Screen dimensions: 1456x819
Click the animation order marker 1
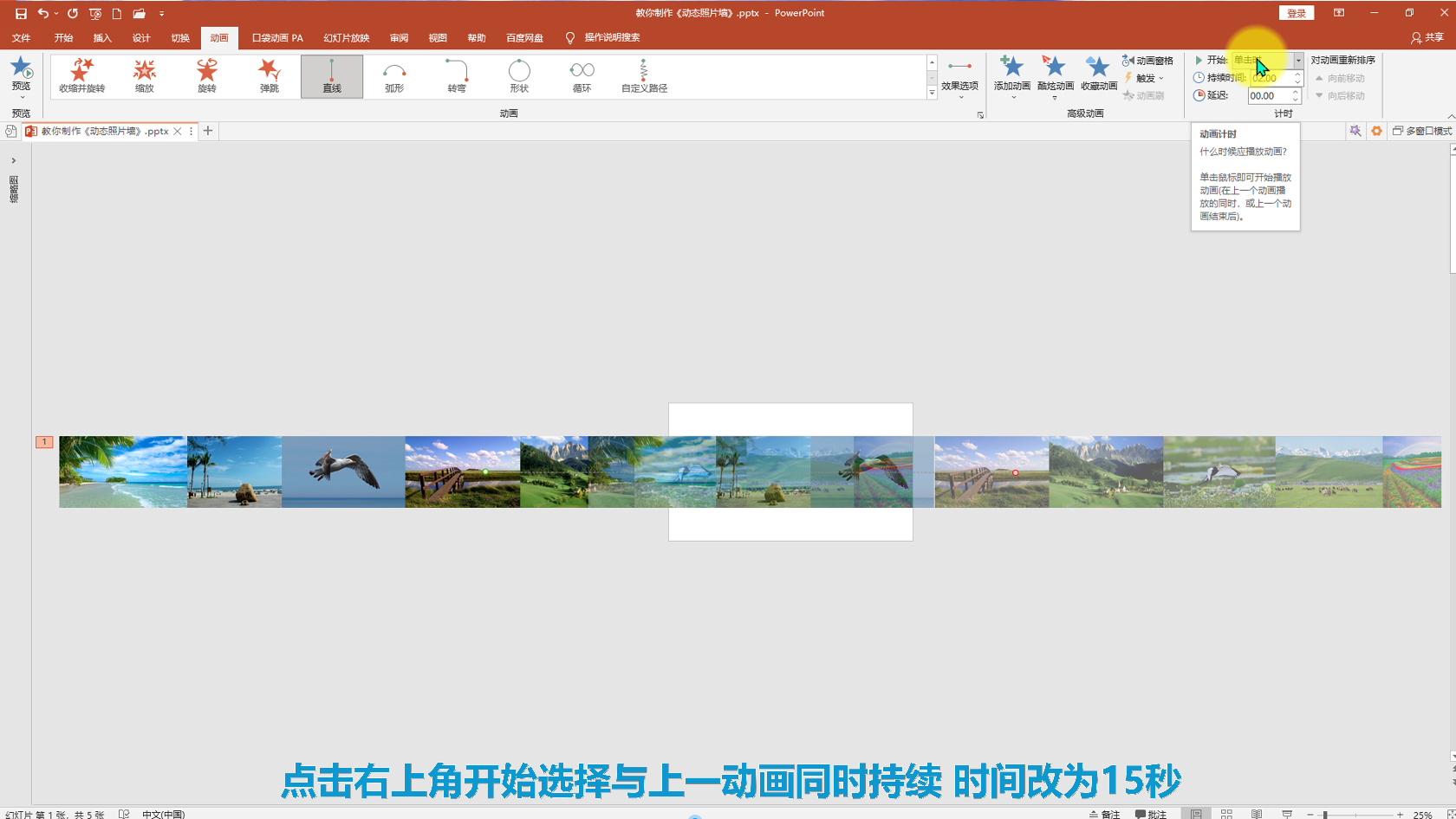tap(44, 442)
